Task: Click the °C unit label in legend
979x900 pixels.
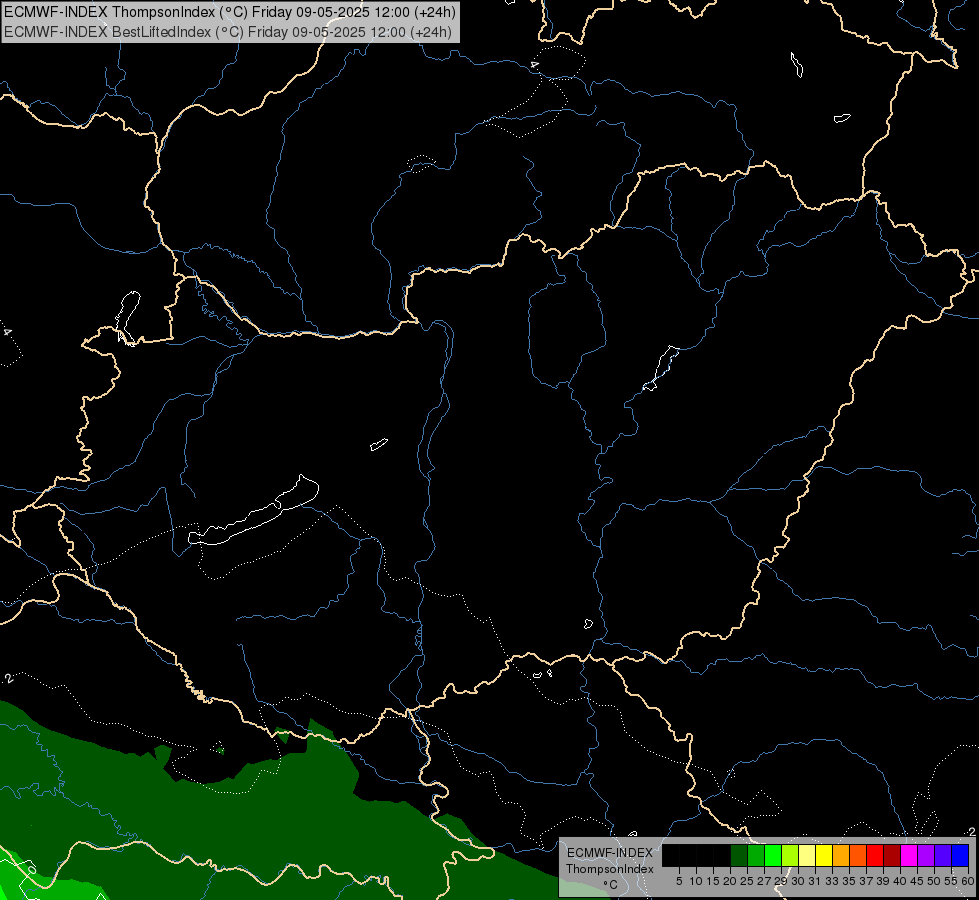Action: [611, 885]
